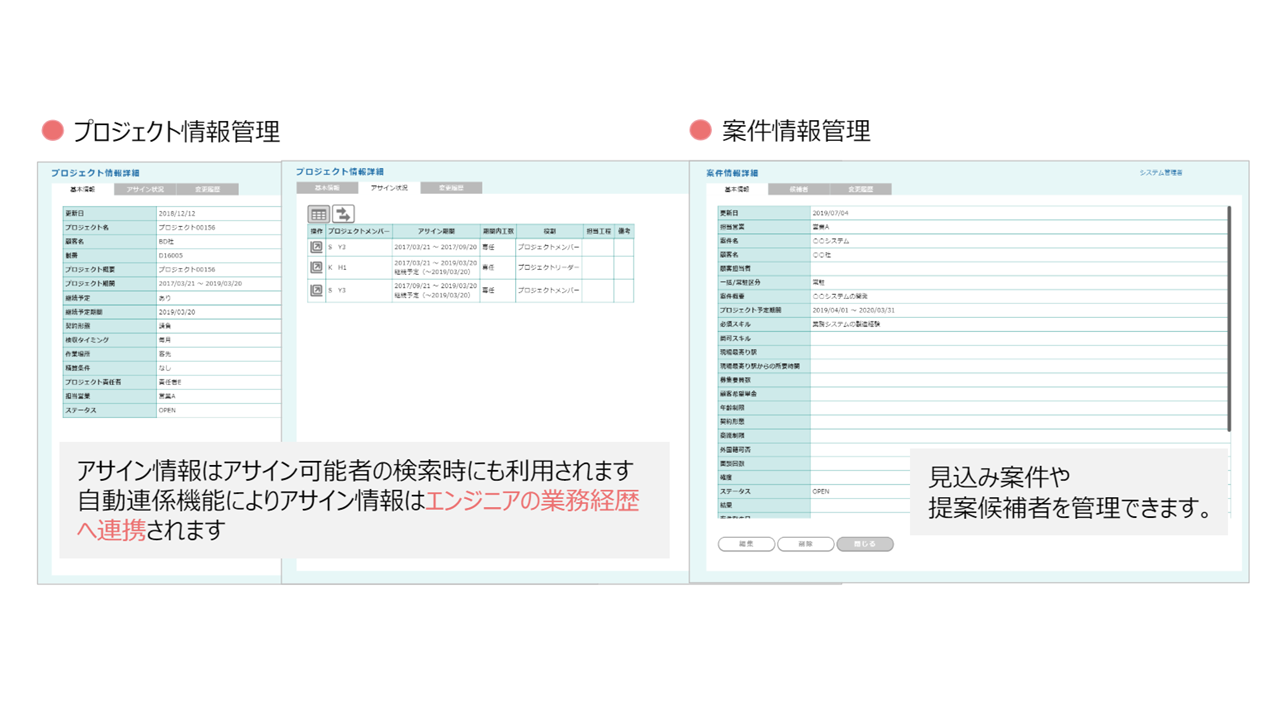Click プロジェクトメンバー column header
Viewport: 1280px width, 720px height.
point(358,231)
